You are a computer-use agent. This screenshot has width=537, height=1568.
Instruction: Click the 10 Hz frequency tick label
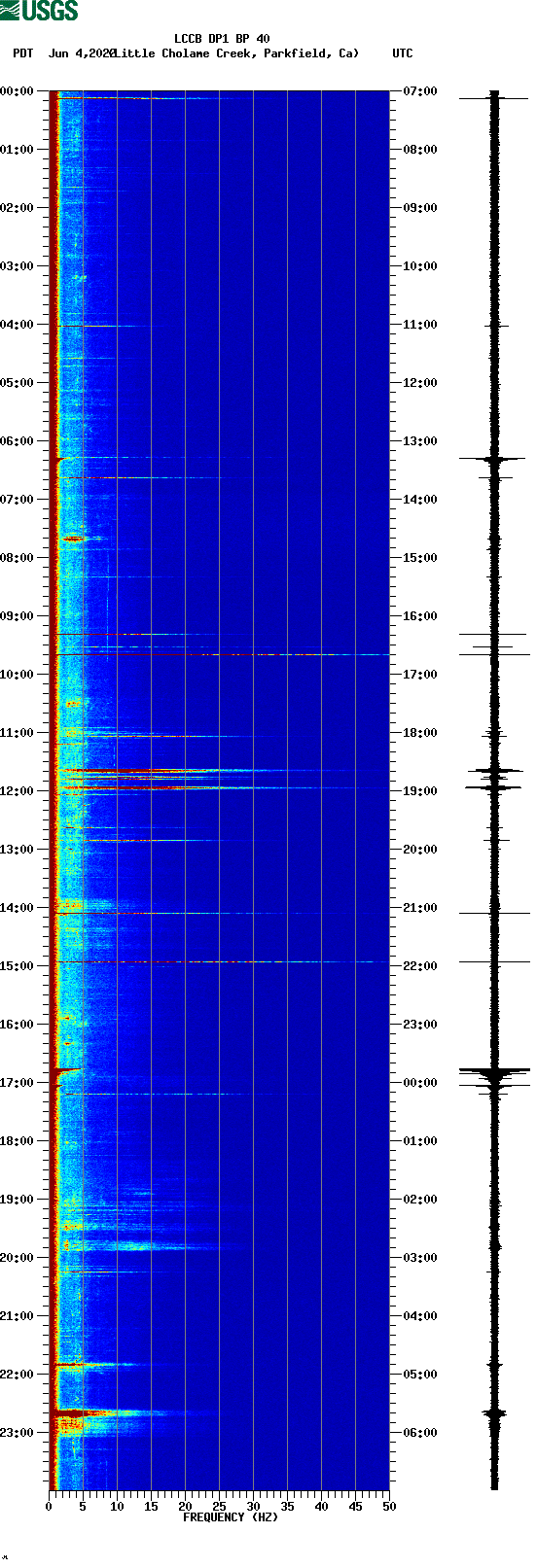[x=117, y=1507]
